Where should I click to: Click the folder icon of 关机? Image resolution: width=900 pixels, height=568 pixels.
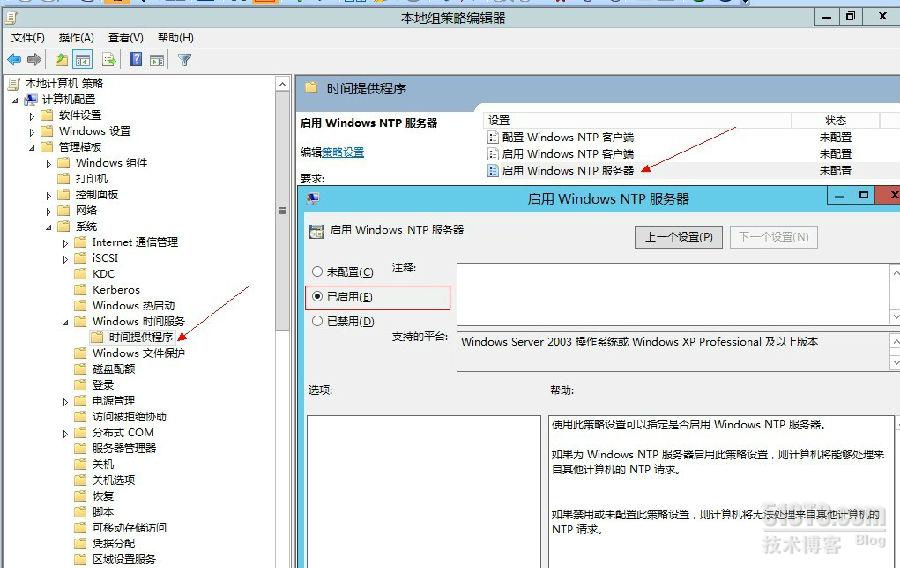(x=81, y=464)
